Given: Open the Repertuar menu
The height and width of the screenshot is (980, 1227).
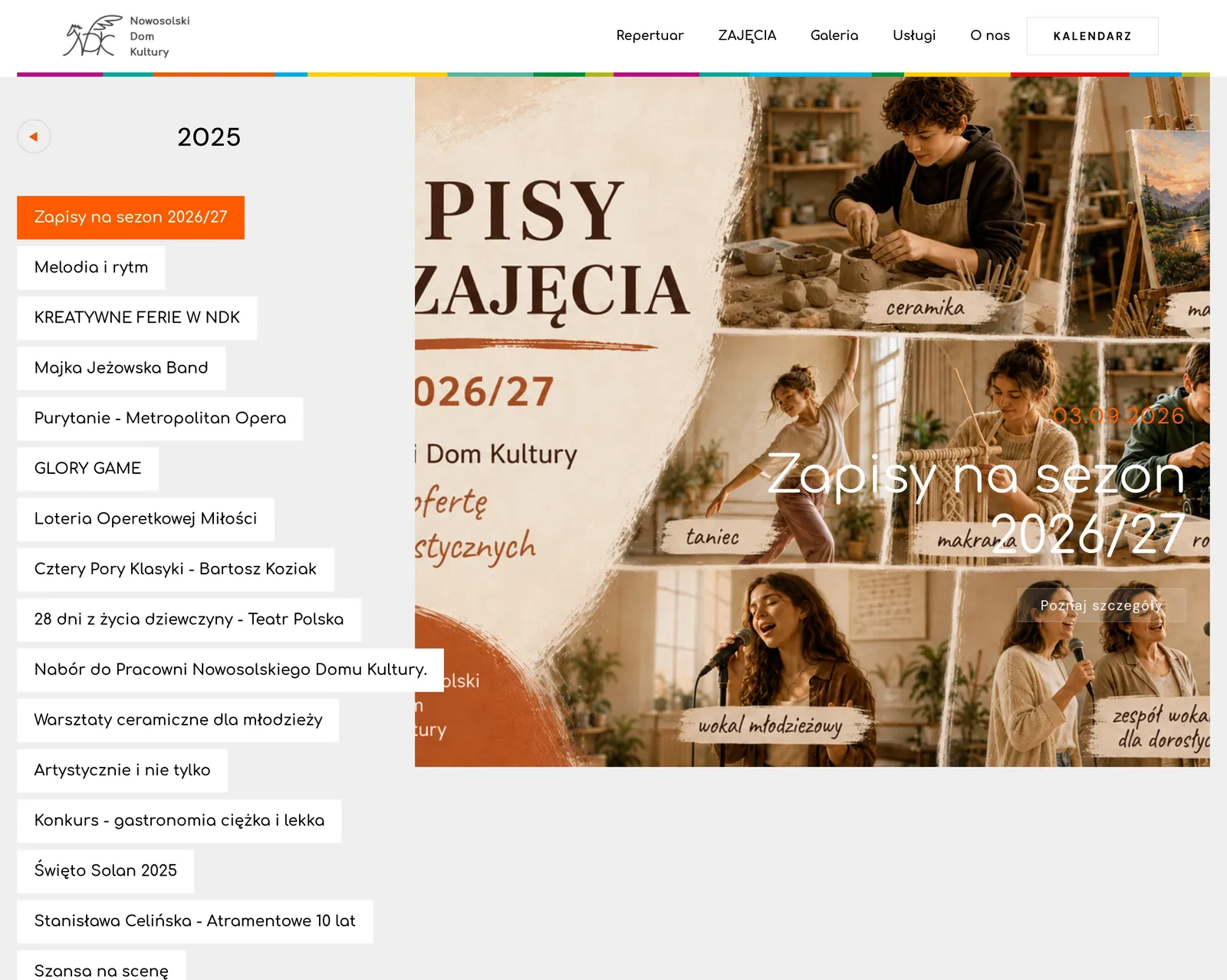Looking at the screenshot, I should [650, 35].
